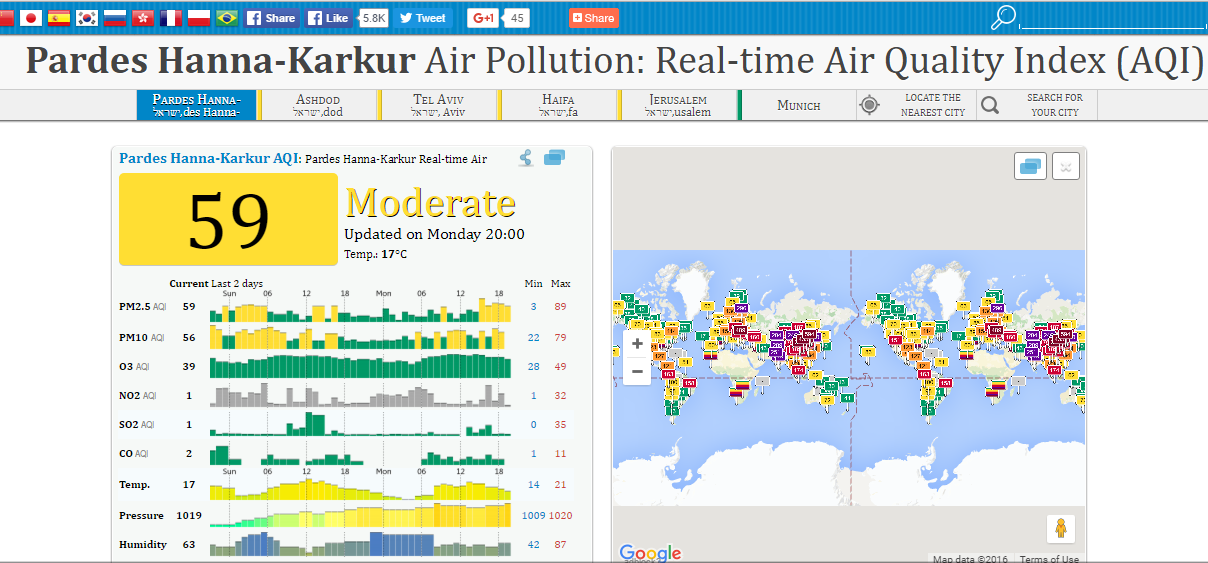Select the Brazilian flag icon
Image resolution: width=1208 pixels, height=563 pixels.
tap(227, 18)
